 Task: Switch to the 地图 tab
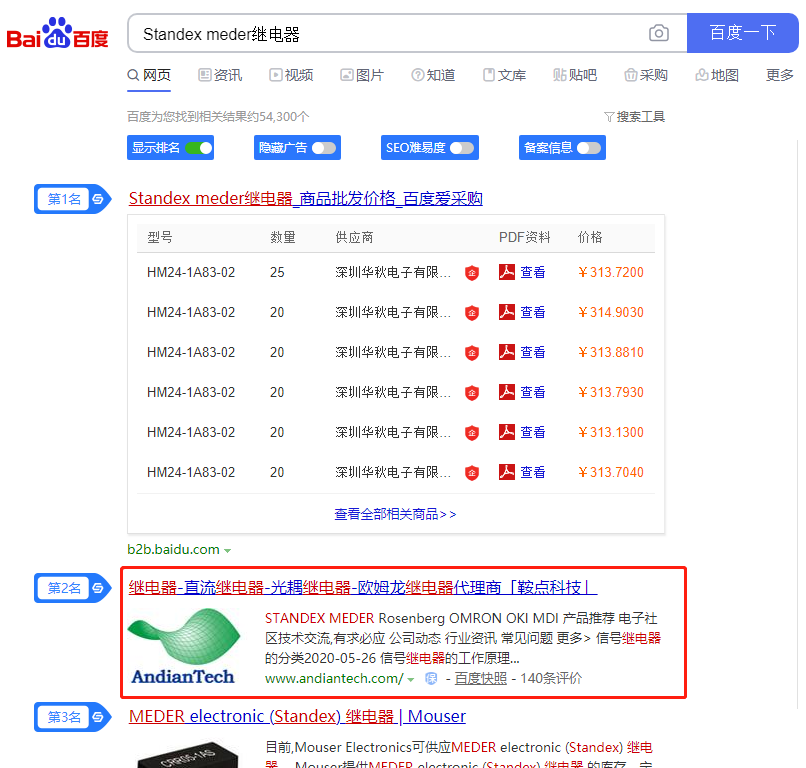click(717, 75)
